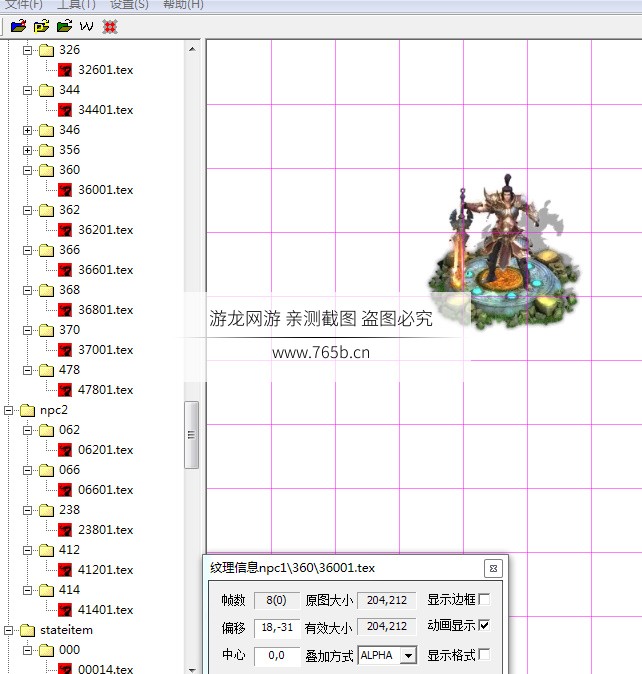Screen dimensions: 642x674
Task: Select the 37001.tex file icon
Action: click(x=65, y=349)
